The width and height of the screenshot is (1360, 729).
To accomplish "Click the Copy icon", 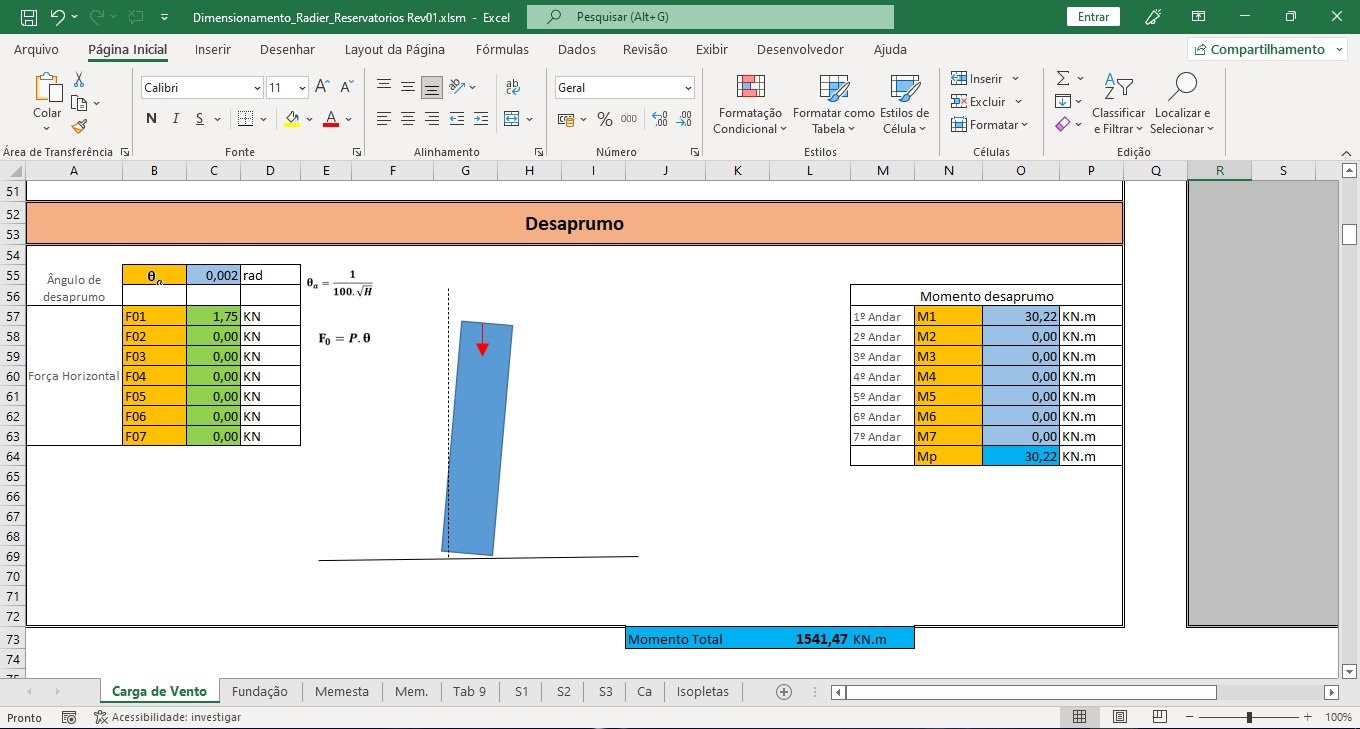I will click(x=79, y=103).
